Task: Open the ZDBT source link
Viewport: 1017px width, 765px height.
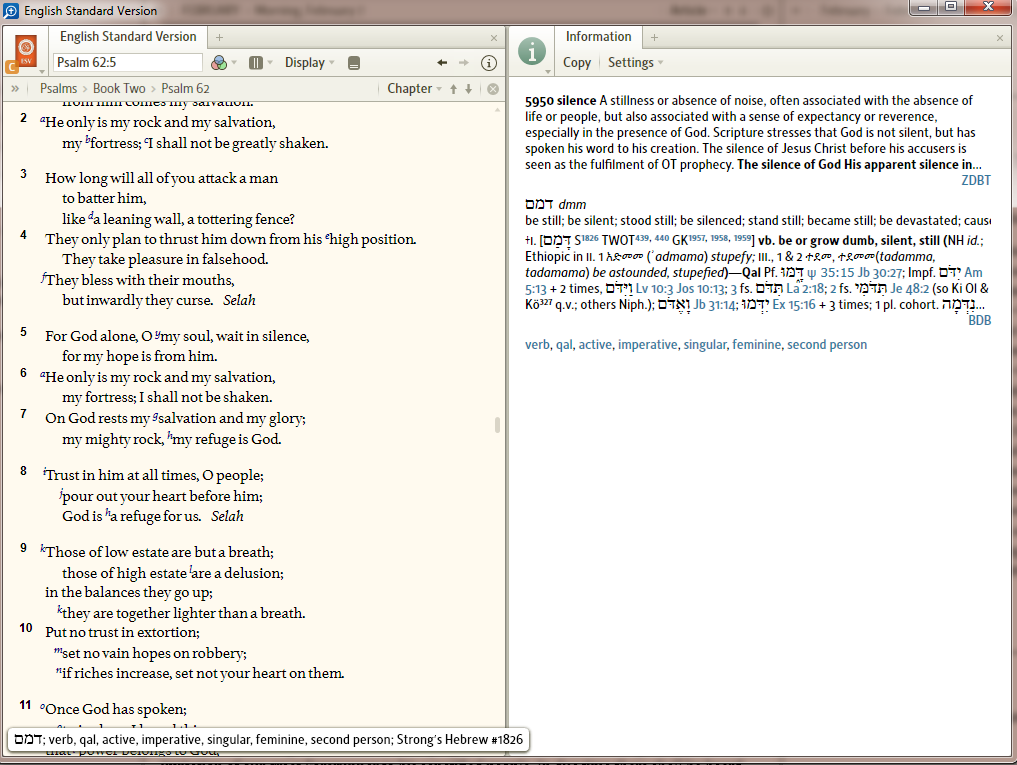Action: click(975, 180)
